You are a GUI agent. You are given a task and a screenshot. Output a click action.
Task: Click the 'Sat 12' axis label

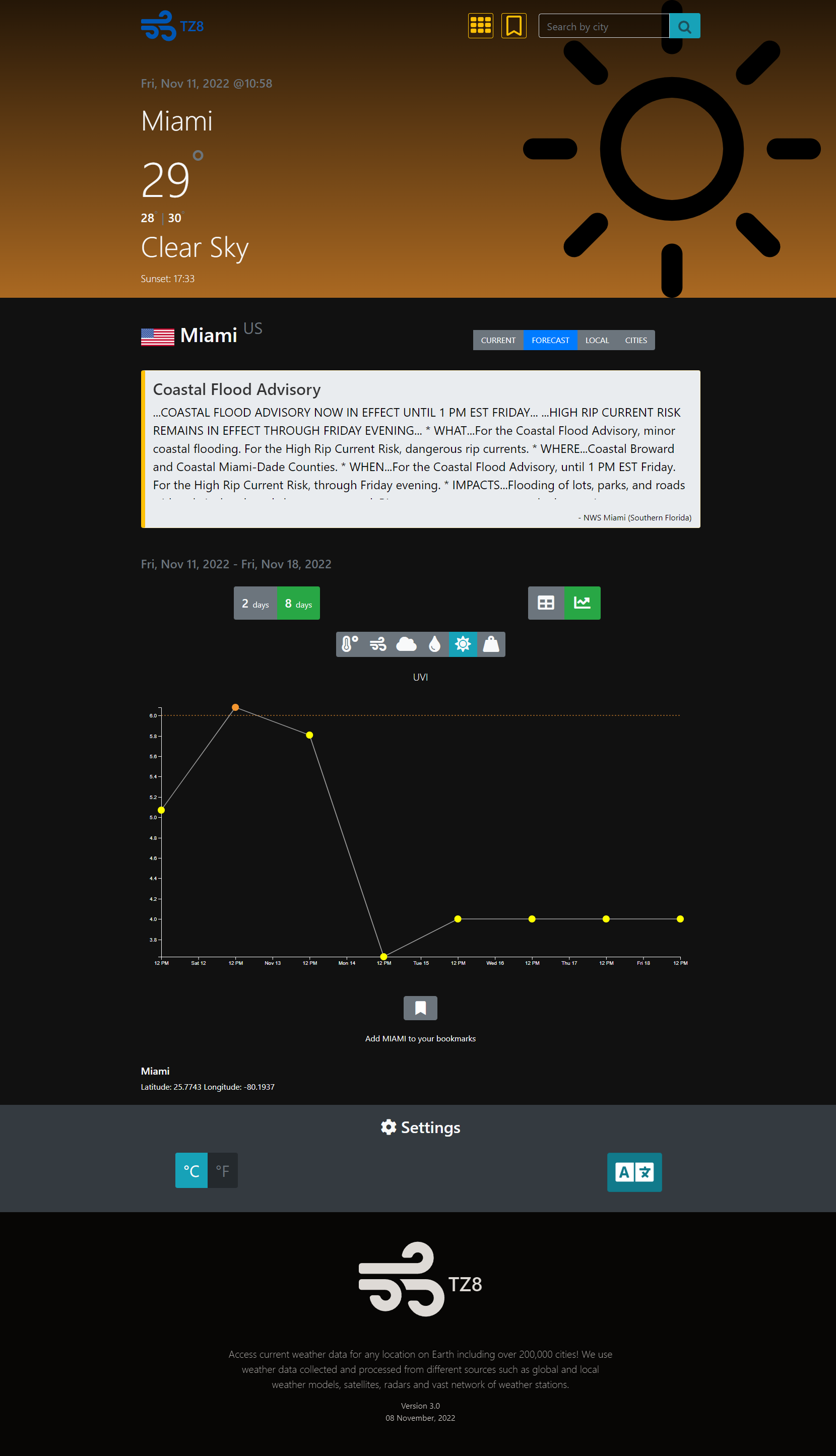(199, 963)
